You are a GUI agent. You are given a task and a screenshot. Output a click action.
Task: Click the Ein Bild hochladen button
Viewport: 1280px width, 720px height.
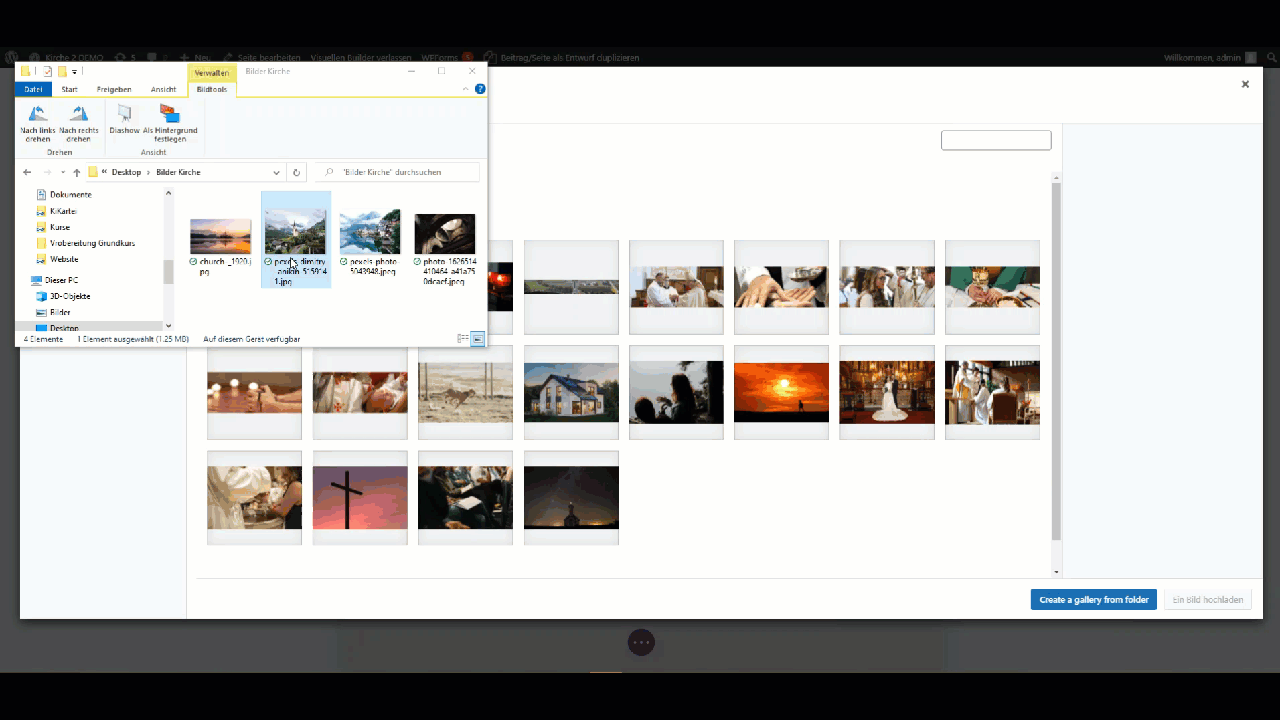1207,600
